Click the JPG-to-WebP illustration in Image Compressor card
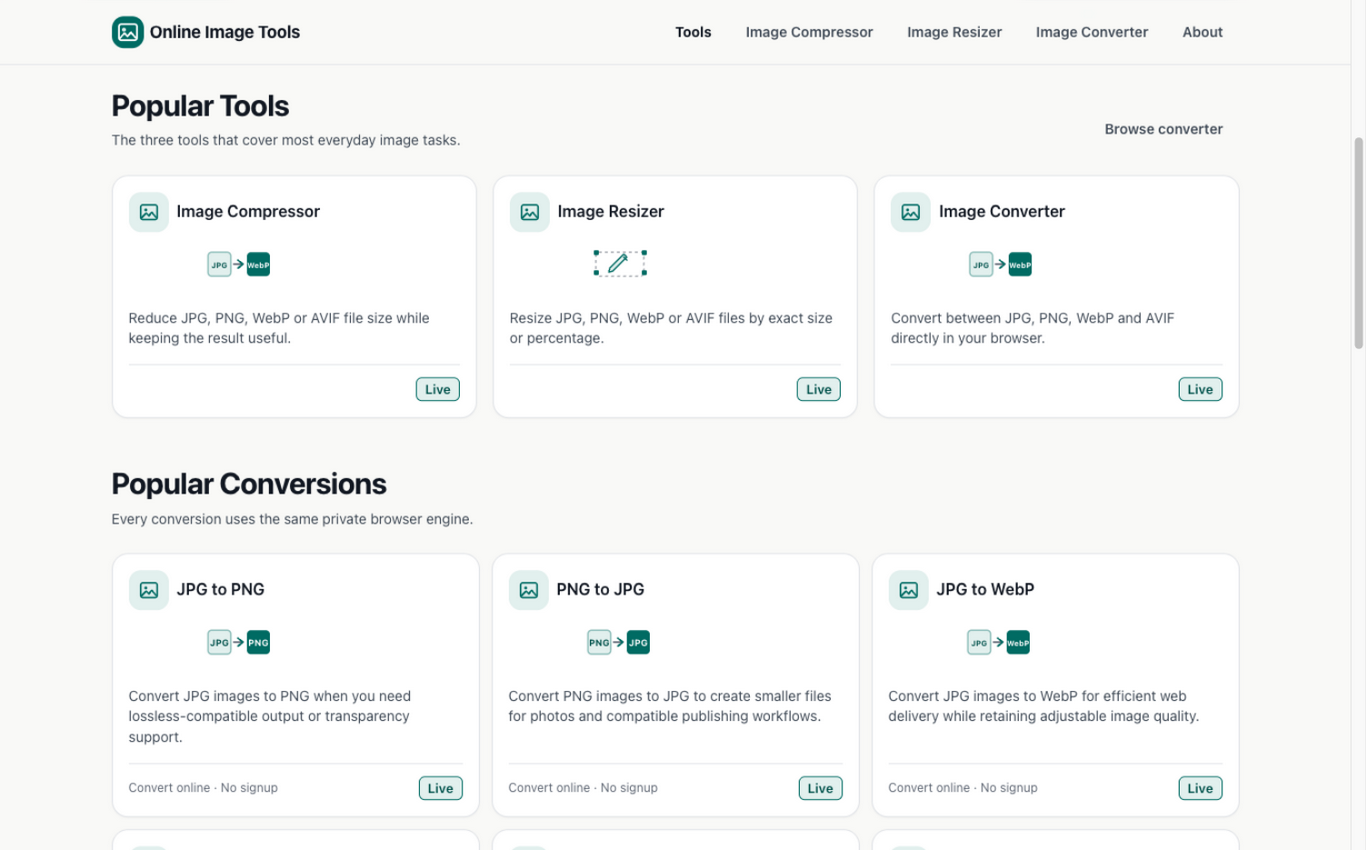Viewport: 1366px width, 850px height. pos(239,264)
